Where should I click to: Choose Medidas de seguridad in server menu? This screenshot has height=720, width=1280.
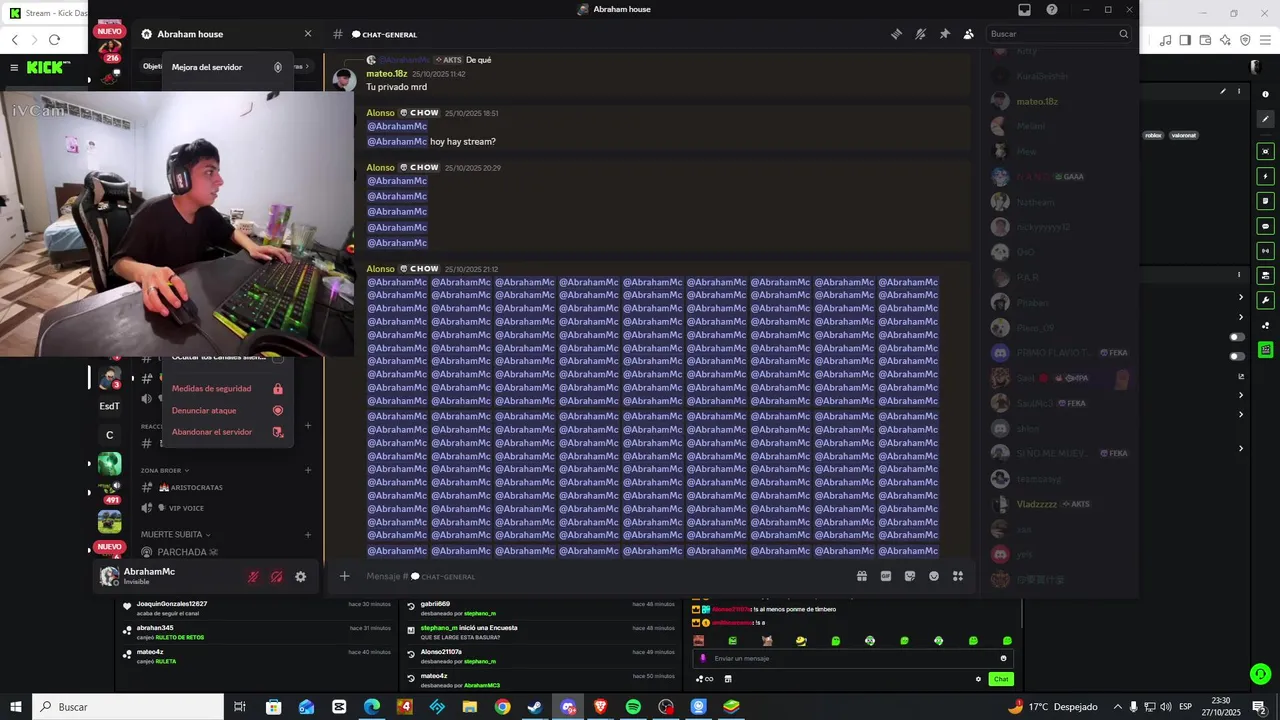[227, 389]
